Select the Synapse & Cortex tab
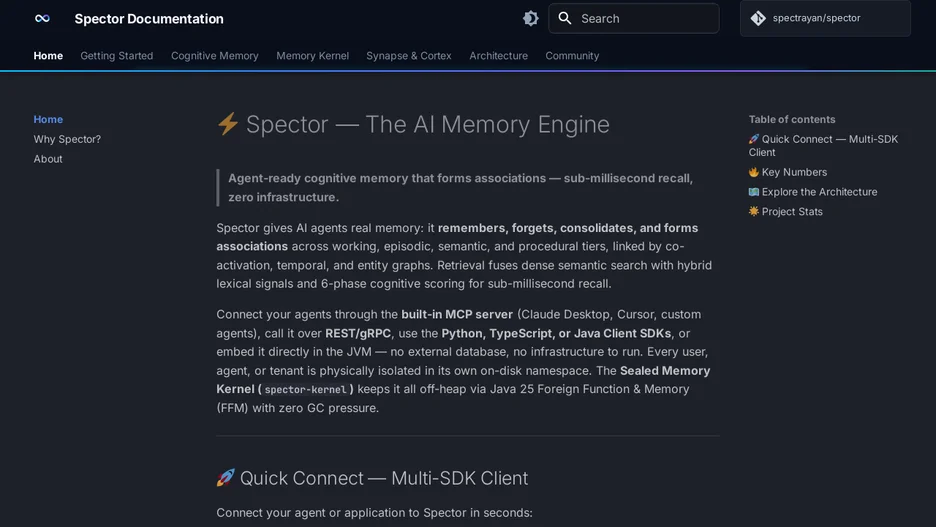The height and width of the screenshot is (527, 936). pos(409,56)
